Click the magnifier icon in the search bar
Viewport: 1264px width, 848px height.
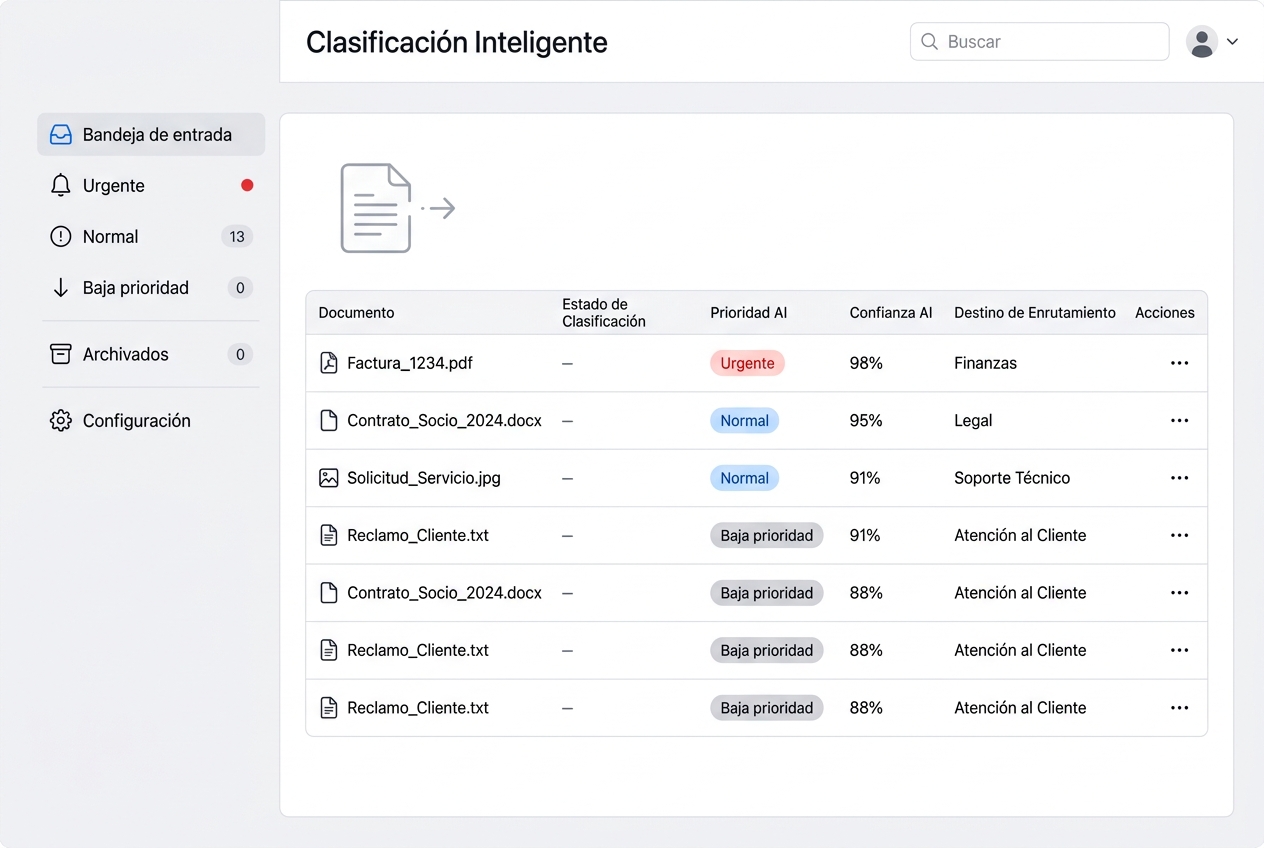click(x=929, y=41)
